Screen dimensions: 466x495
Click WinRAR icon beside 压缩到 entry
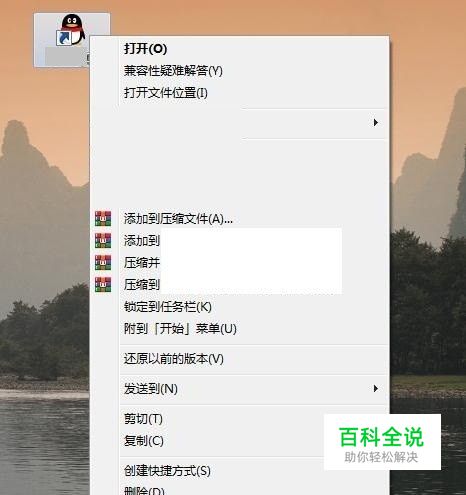(x=103, y=285)
